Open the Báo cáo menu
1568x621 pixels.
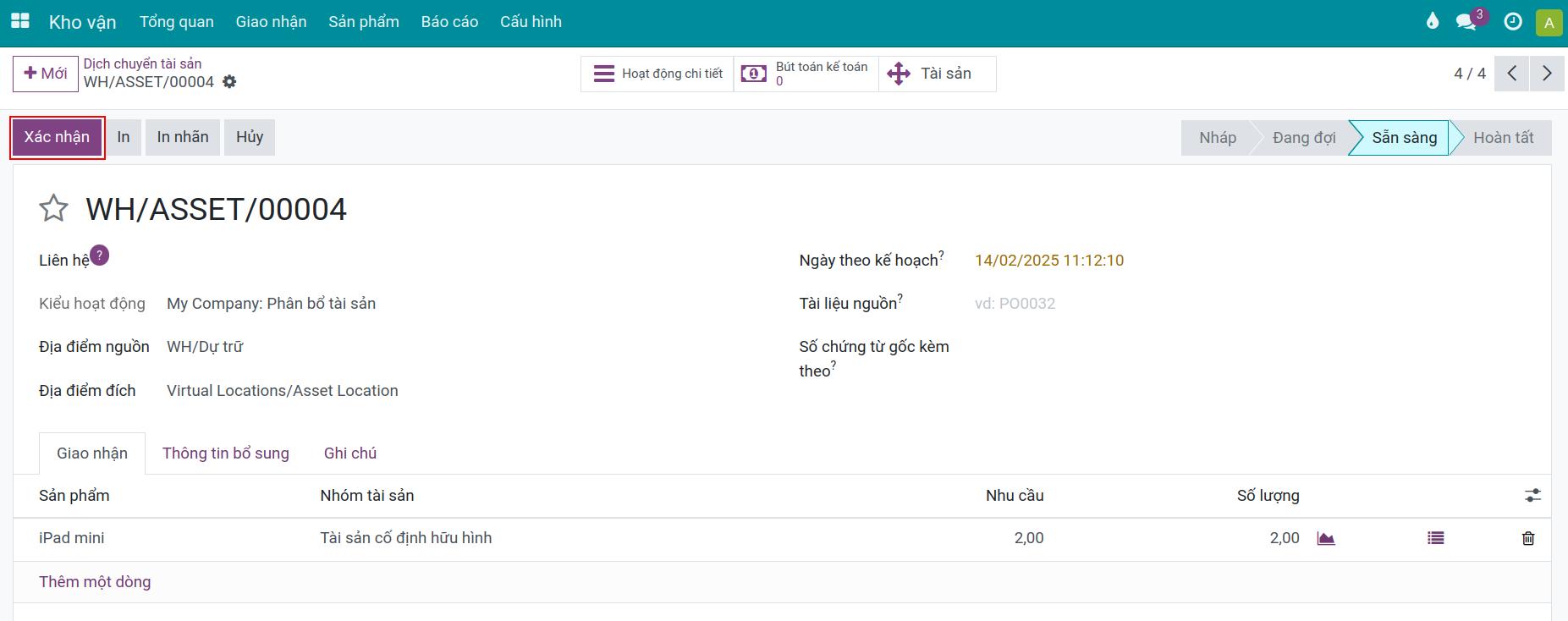(449, 22)
